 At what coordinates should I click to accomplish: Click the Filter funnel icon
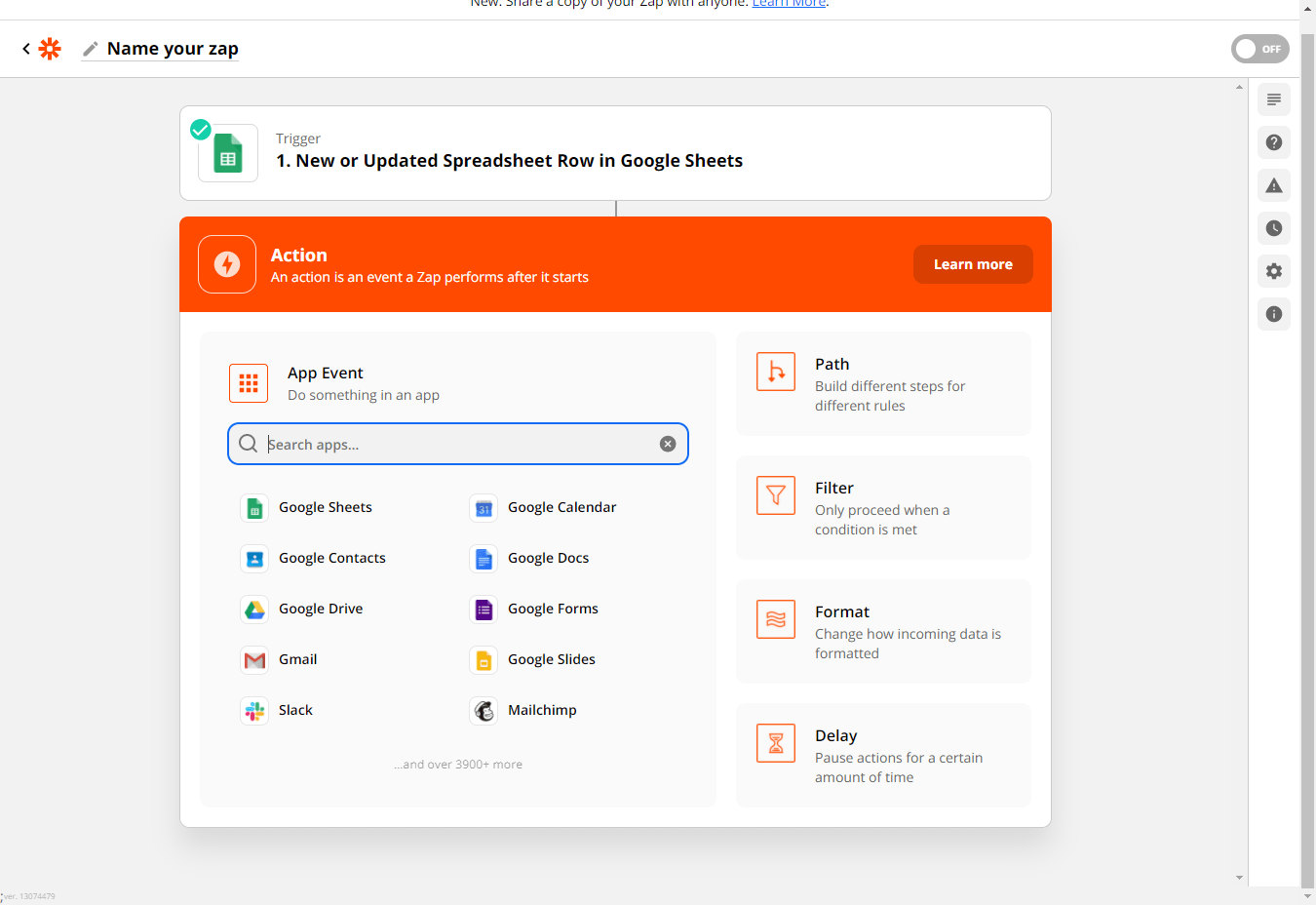(x=776, y=495)
